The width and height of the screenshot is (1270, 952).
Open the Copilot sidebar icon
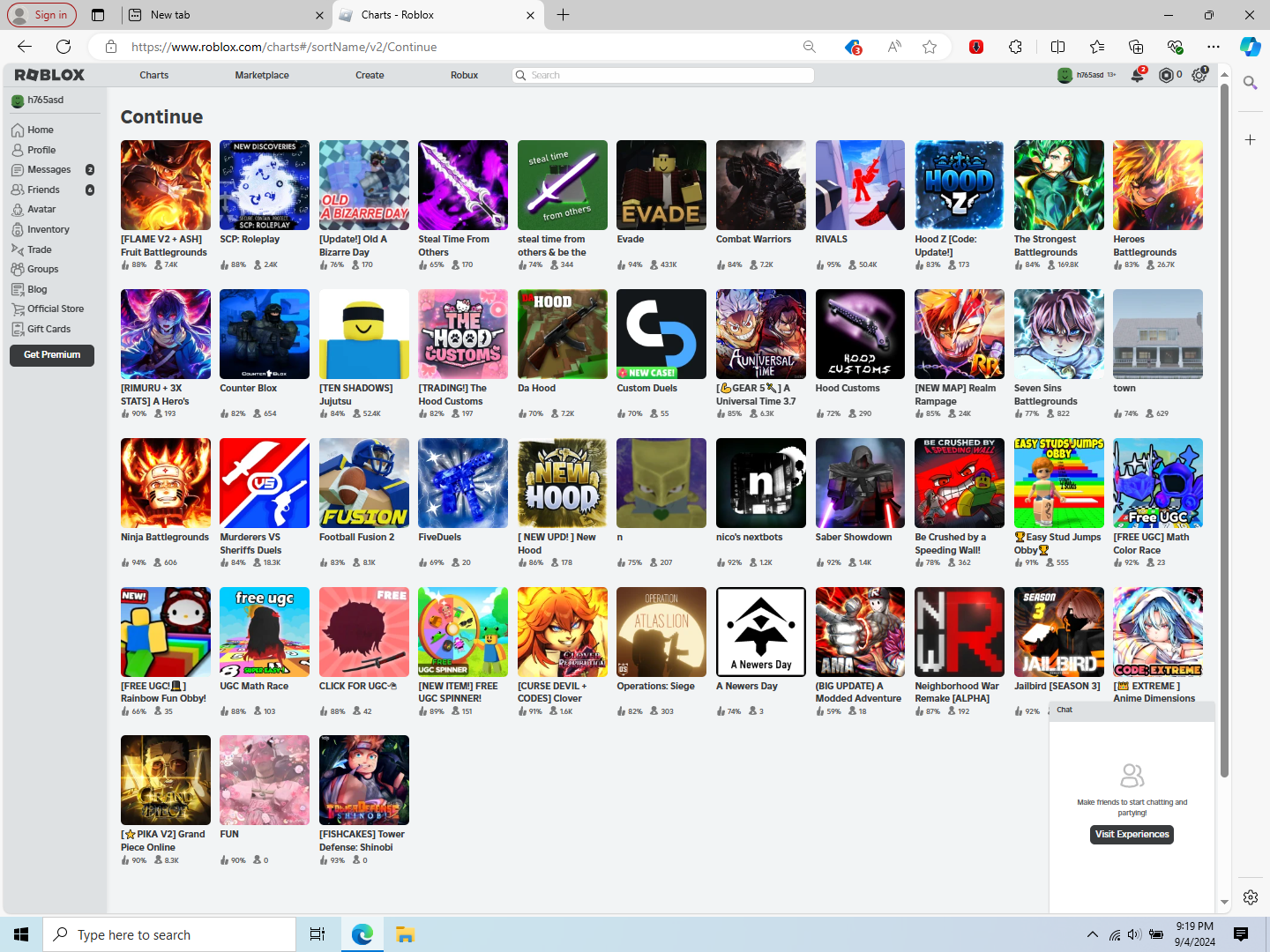(1251, 47)
